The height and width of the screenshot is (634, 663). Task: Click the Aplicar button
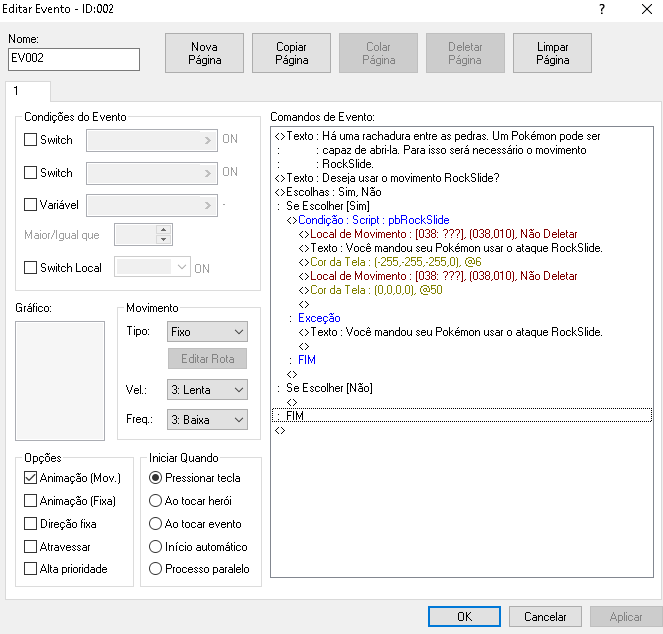[626, 617]
